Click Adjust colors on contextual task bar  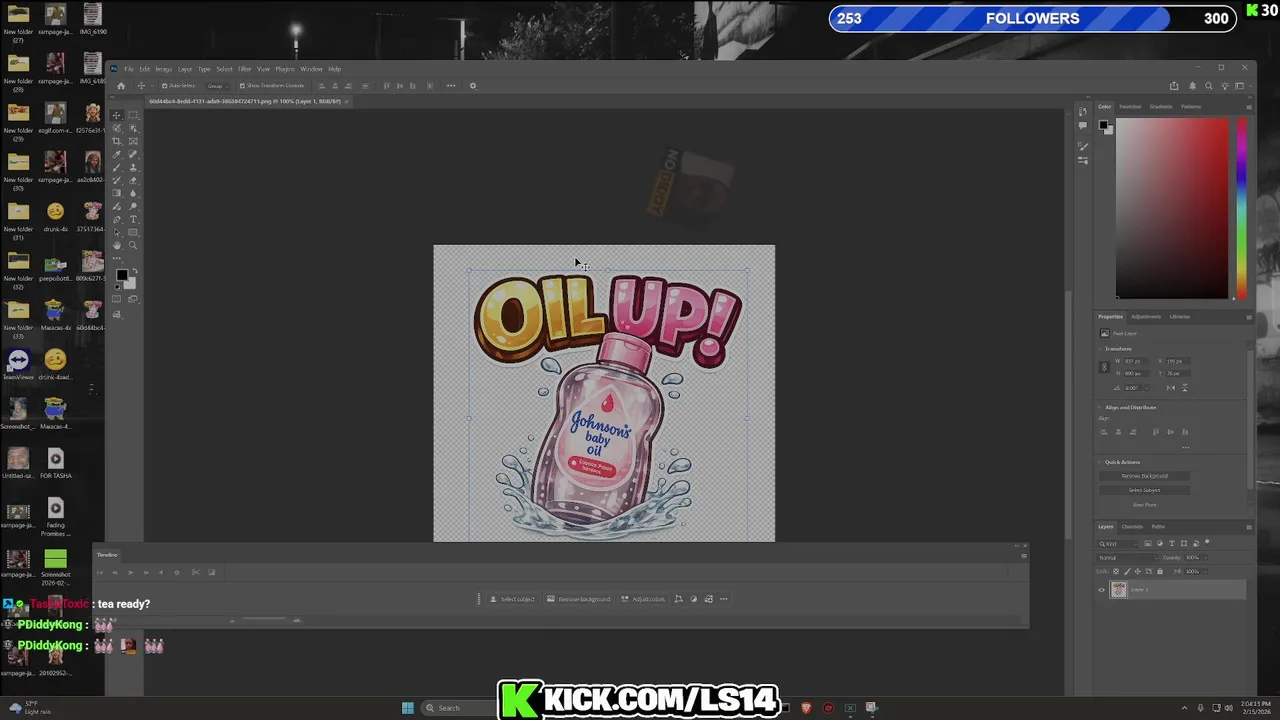(643, 599)
